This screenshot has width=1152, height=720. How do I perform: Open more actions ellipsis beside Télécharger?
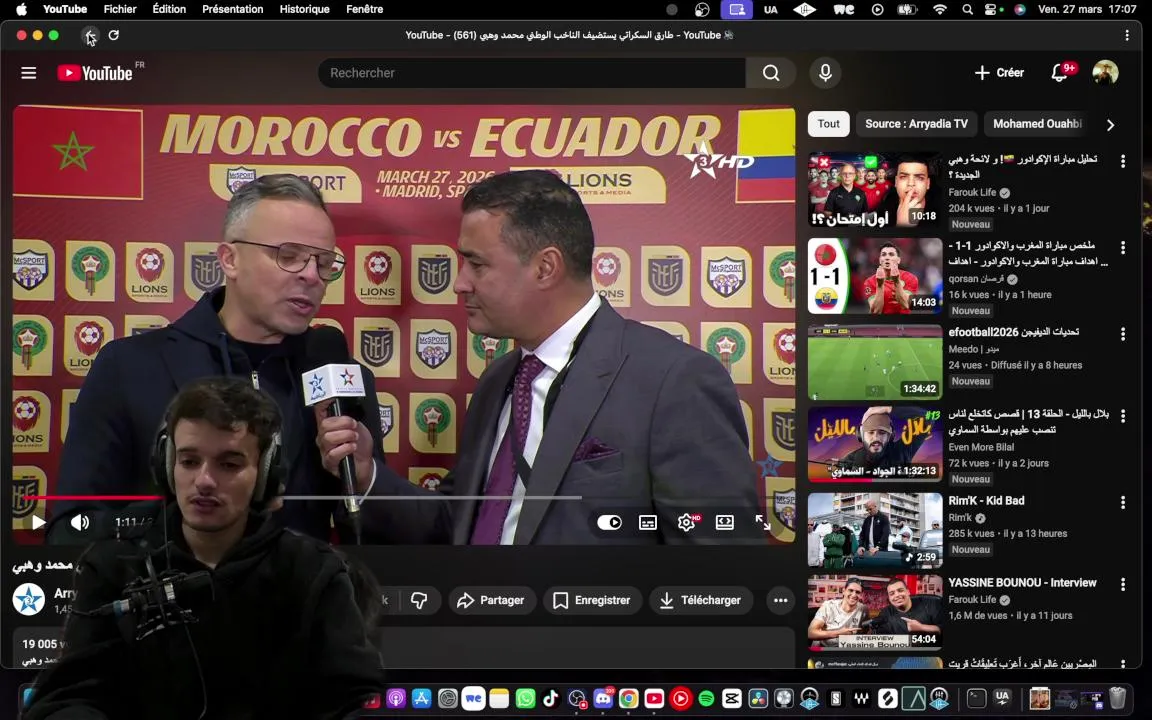[x=780, y=600]
